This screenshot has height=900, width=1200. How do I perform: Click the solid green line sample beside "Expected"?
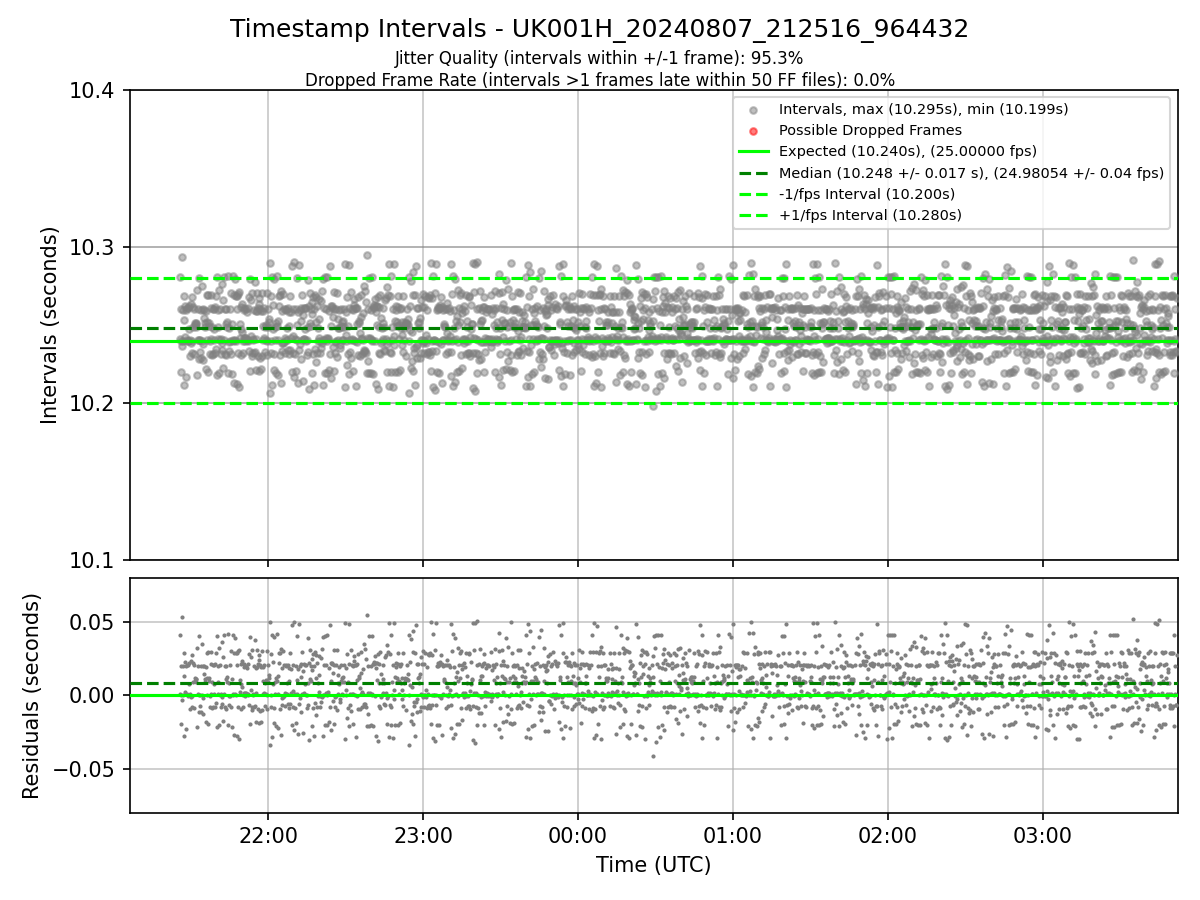754,152
